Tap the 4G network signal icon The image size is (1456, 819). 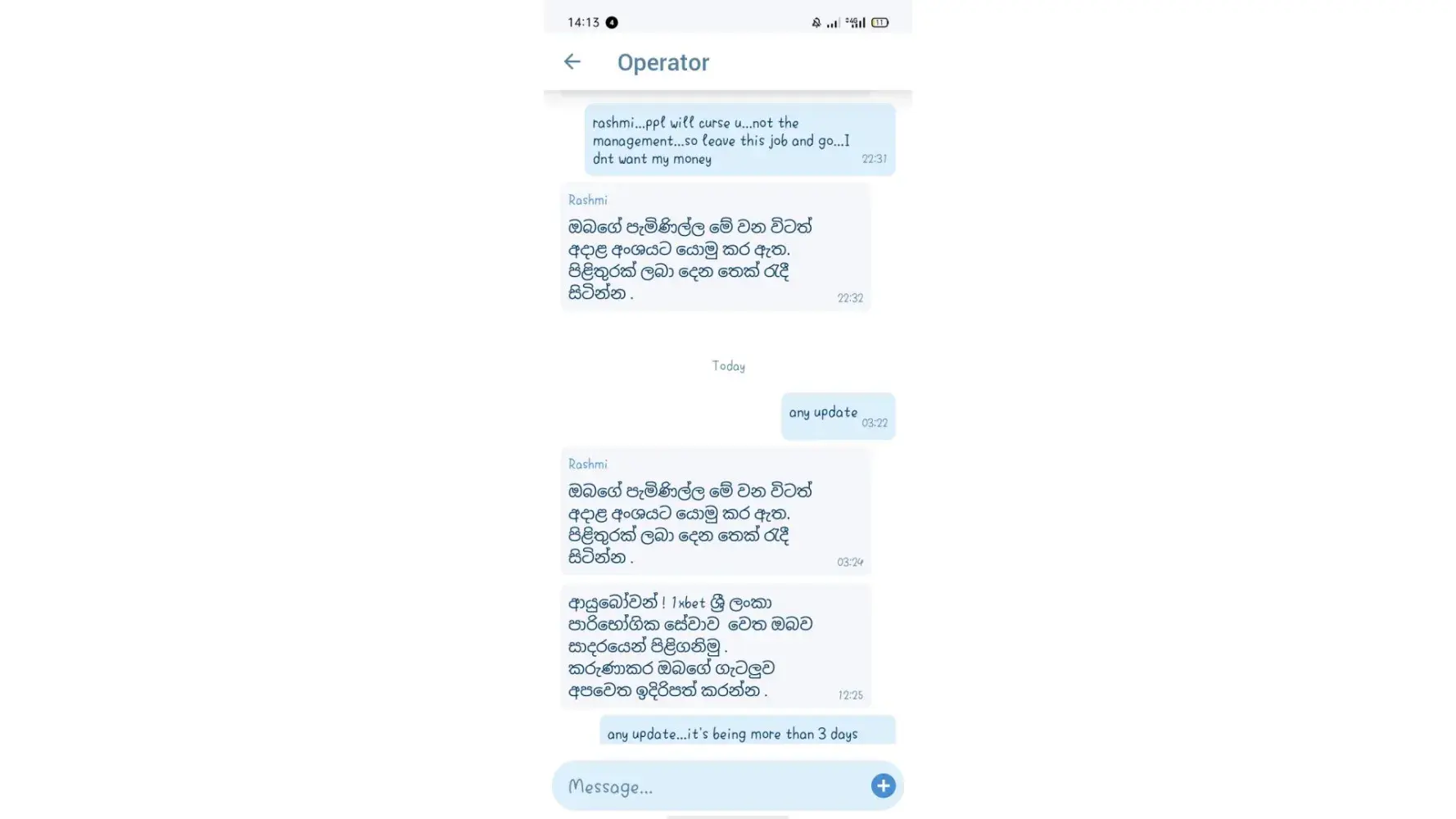pyautogui.click(x=856, y=23)
